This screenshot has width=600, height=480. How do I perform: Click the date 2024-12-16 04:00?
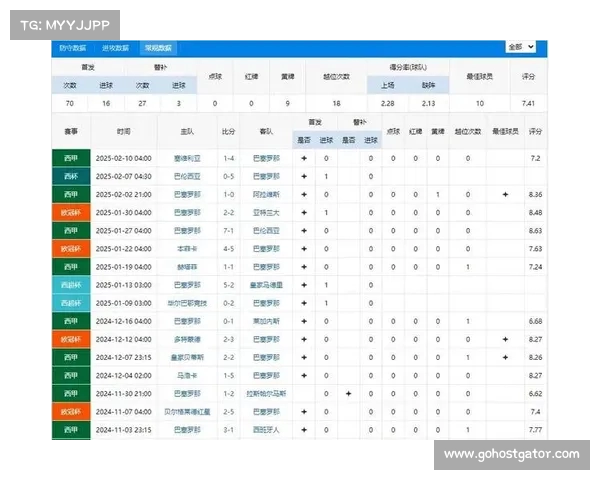tap(124, 321)
